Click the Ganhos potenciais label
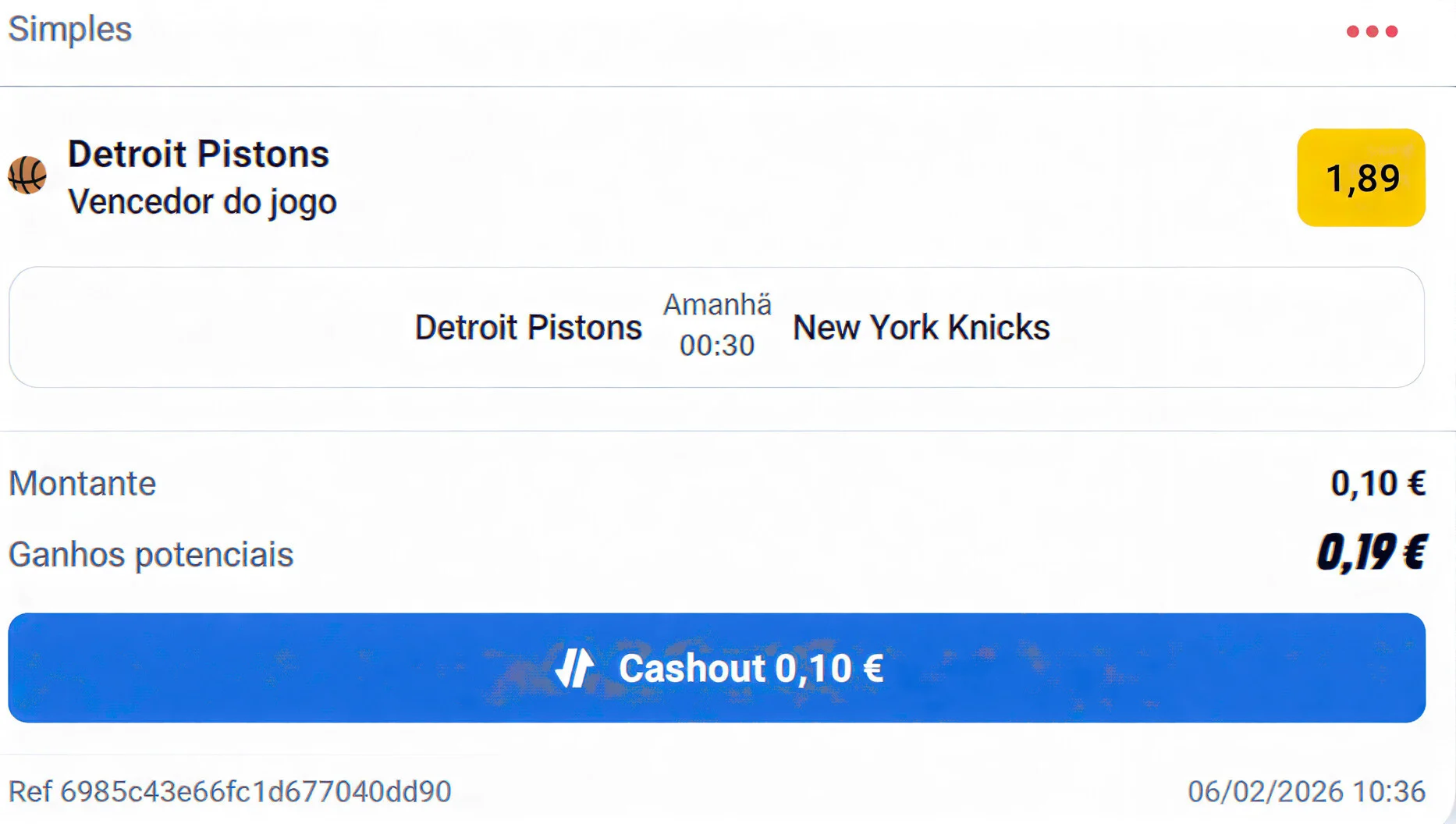Screen dimensions: 1456x824 (x=151, y=555)
